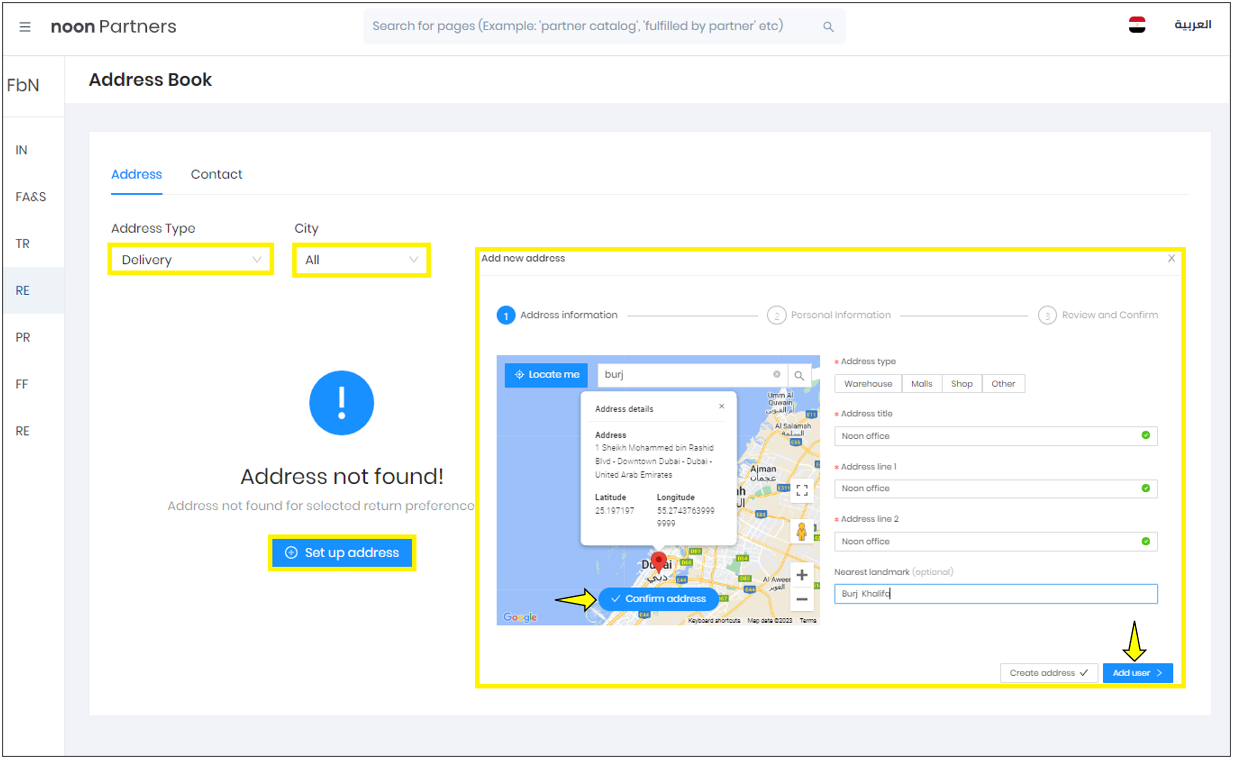Image resolution: width=1235 pixels, height=759 pixels.
Task: Click the magnifier icon in the top search bar
Action: [x=828, y=27]
